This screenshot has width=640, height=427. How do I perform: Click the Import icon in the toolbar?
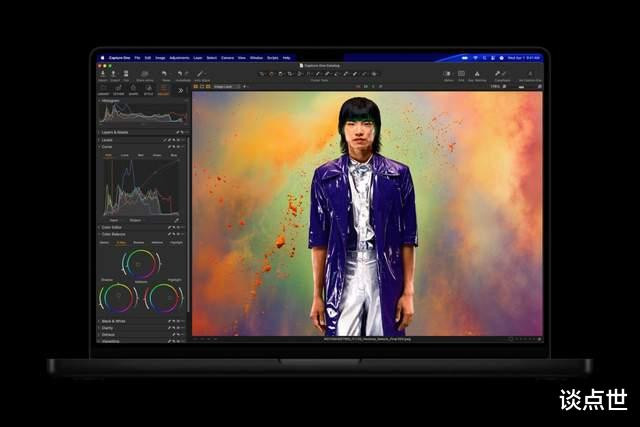[x=102, y=74]
